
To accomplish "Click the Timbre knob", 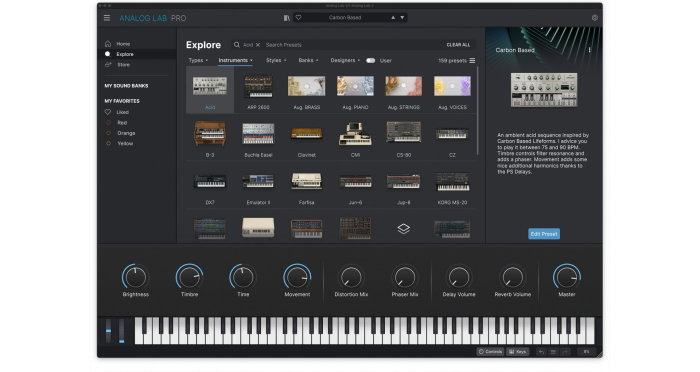I will click(189, 277).
